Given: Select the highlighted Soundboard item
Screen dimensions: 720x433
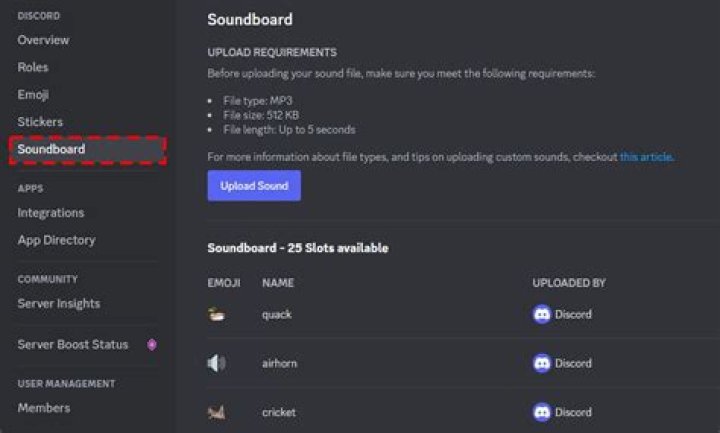Looking at the screenshot, I should click(87, 149).
